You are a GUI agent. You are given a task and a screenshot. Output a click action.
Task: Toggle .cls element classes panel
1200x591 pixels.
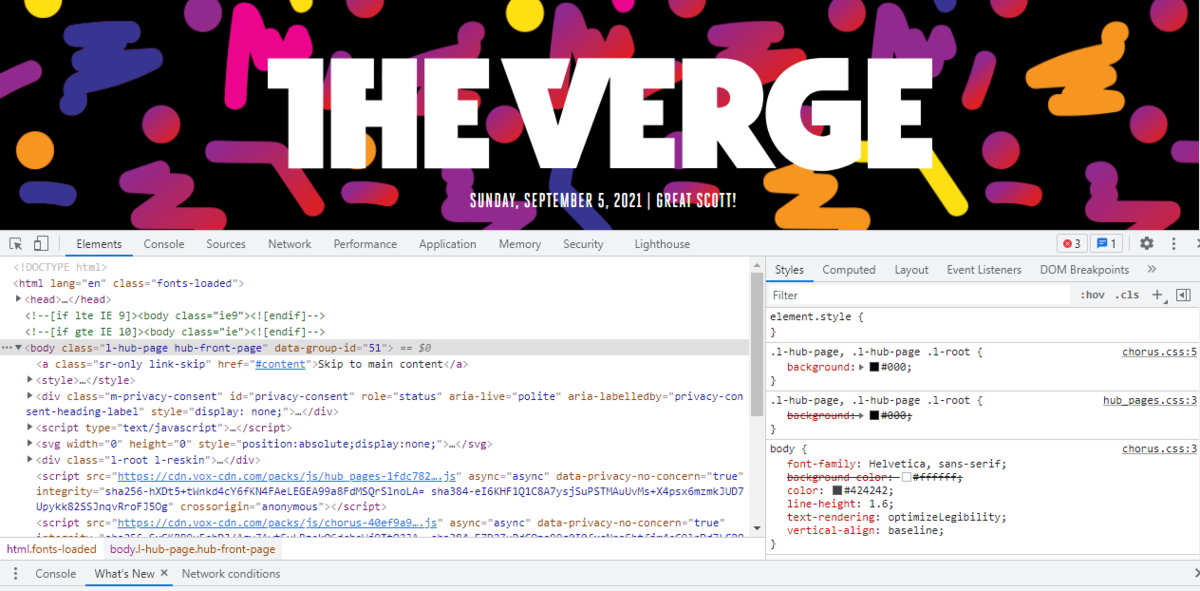point(1128,295)
